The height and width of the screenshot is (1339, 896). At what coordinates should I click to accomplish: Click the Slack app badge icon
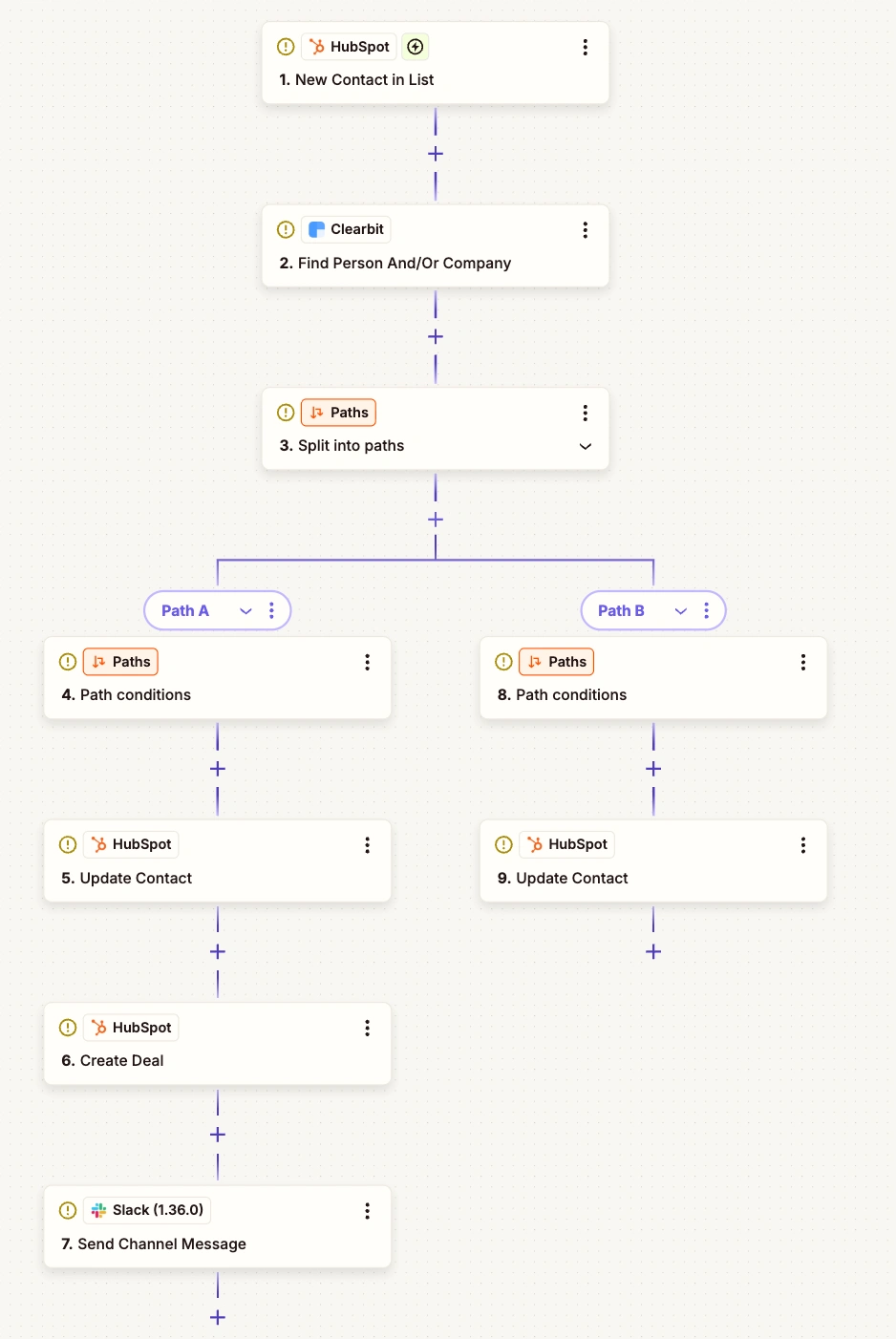[99, 1211]
